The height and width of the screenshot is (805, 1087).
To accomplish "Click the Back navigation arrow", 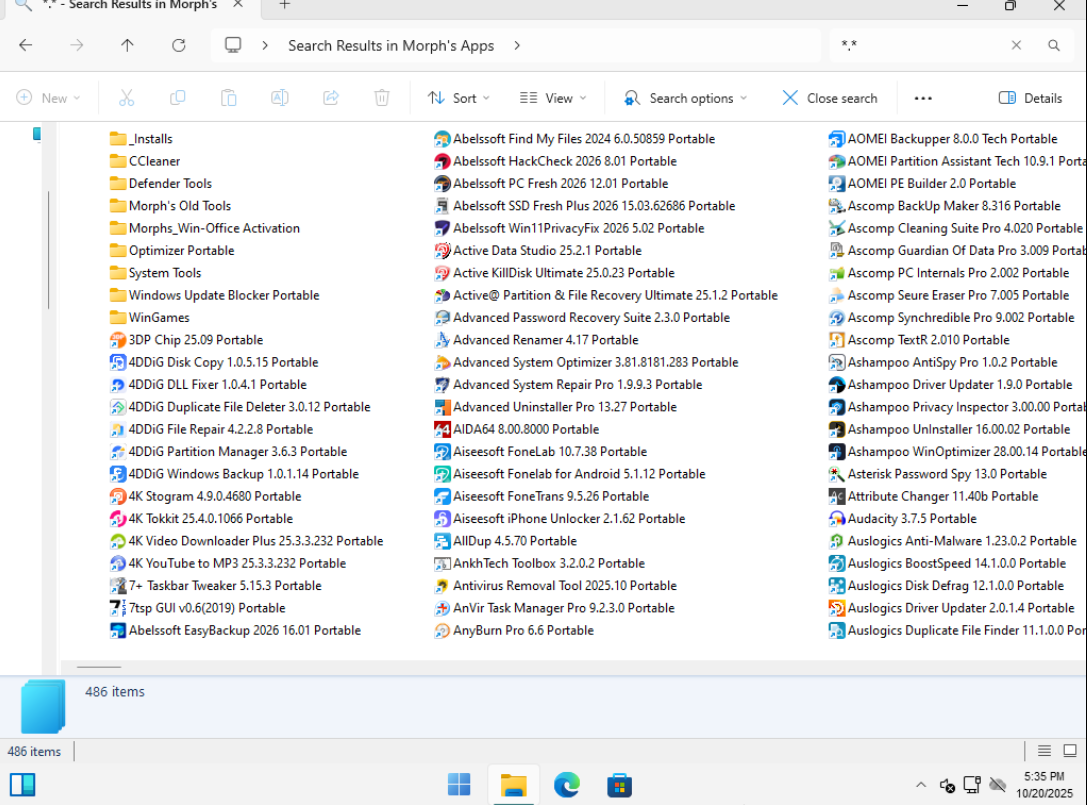I will point(26,45).
